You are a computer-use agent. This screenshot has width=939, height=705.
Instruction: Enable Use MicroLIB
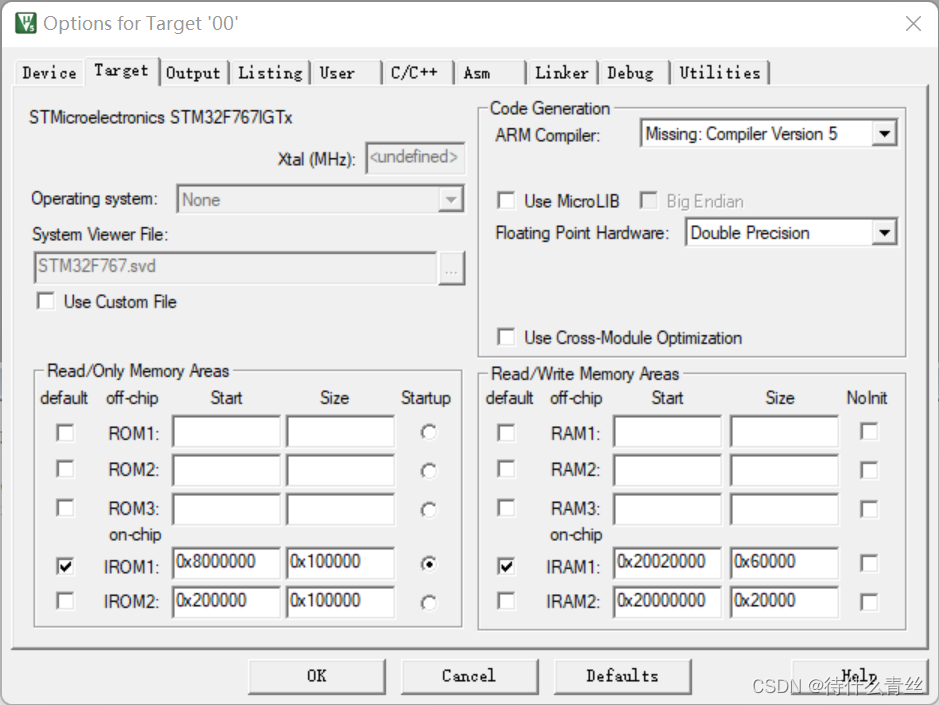pos(506,200)
